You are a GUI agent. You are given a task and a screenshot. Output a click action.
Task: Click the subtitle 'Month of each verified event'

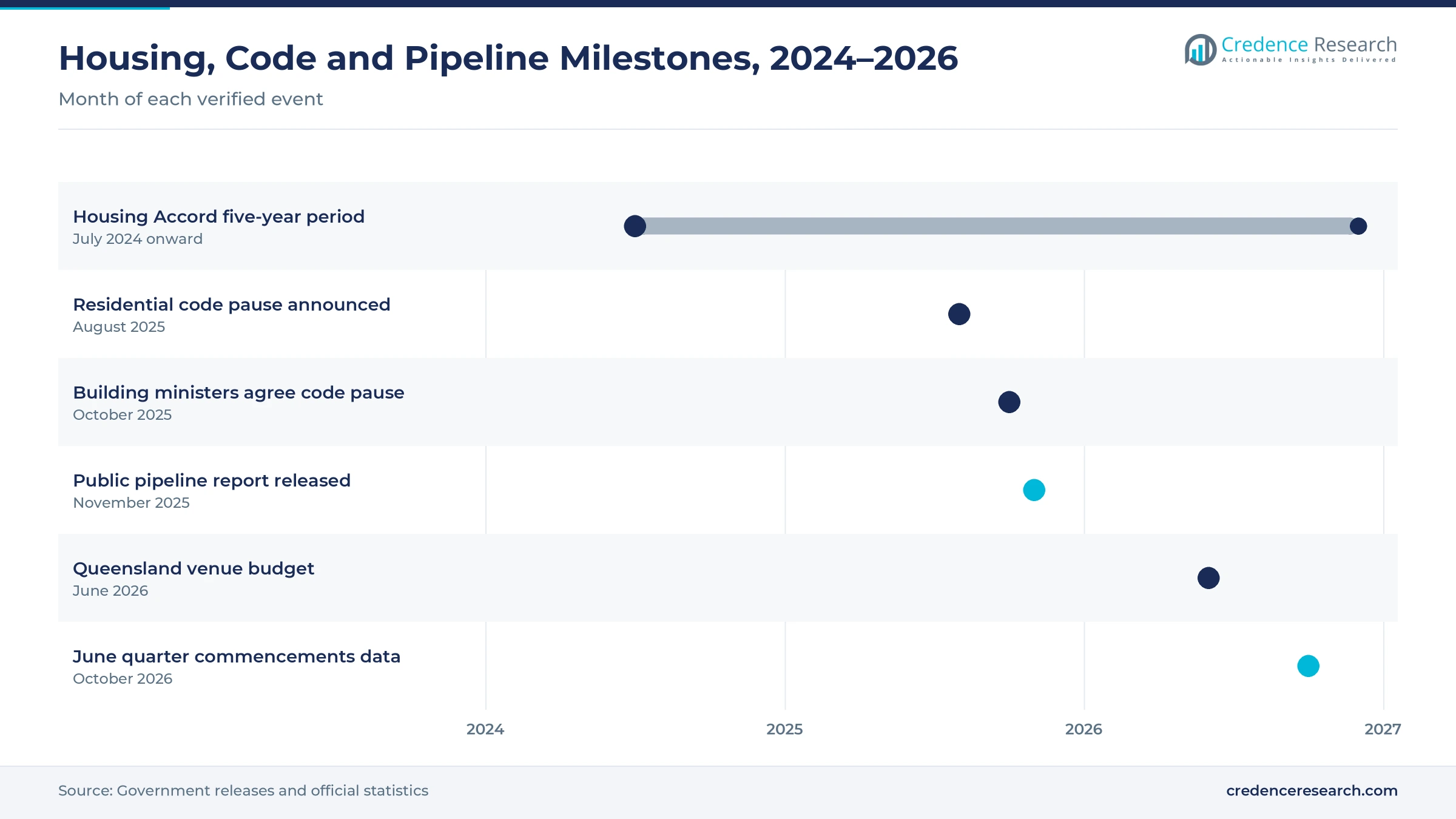[190, 99]
